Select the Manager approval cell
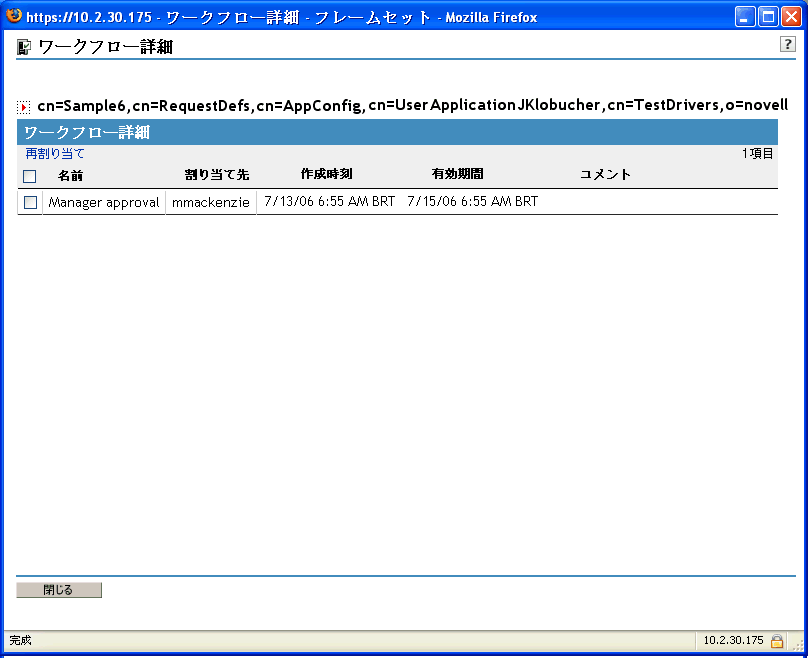808x658 pixels. 104,202
